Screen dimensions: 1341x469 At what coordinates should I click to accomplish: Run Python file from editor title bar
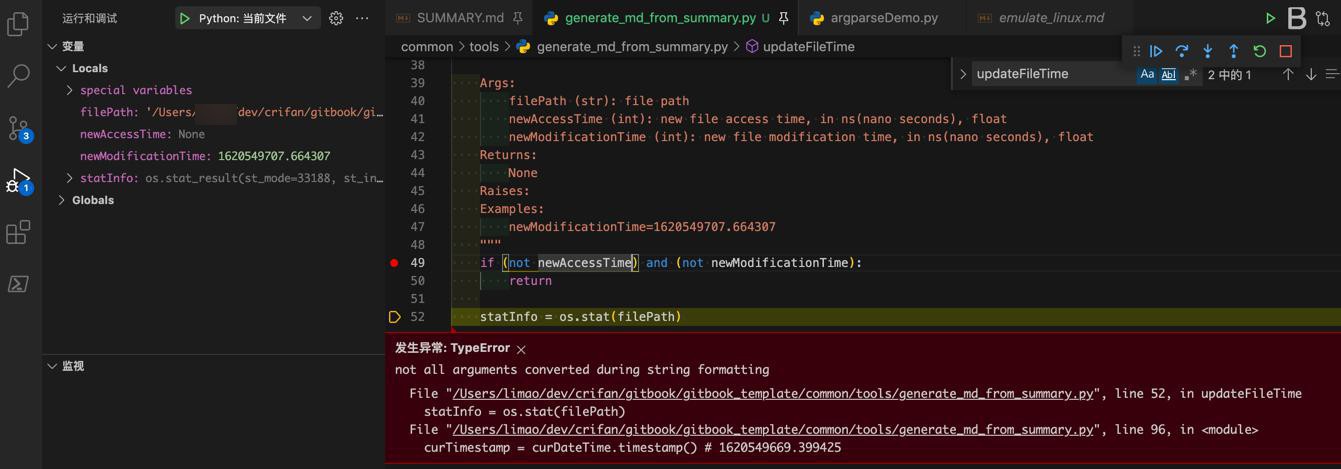pyautogui.click(x=1270, y=18)
